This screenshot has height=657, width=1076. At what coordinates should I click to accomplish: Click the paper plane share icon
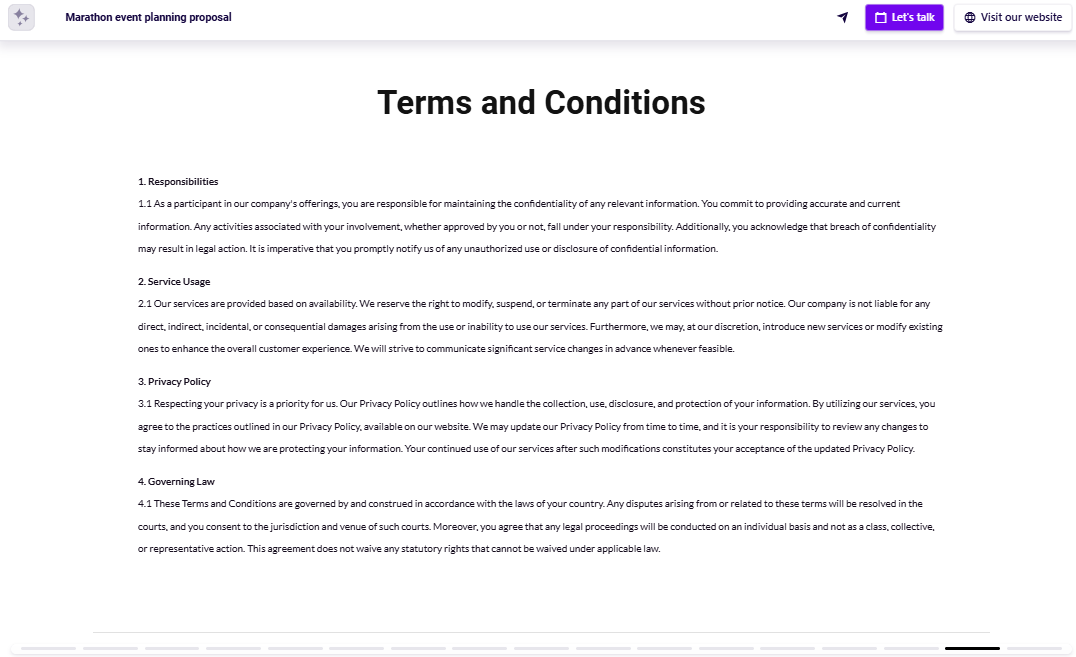[x=841, y=17]
